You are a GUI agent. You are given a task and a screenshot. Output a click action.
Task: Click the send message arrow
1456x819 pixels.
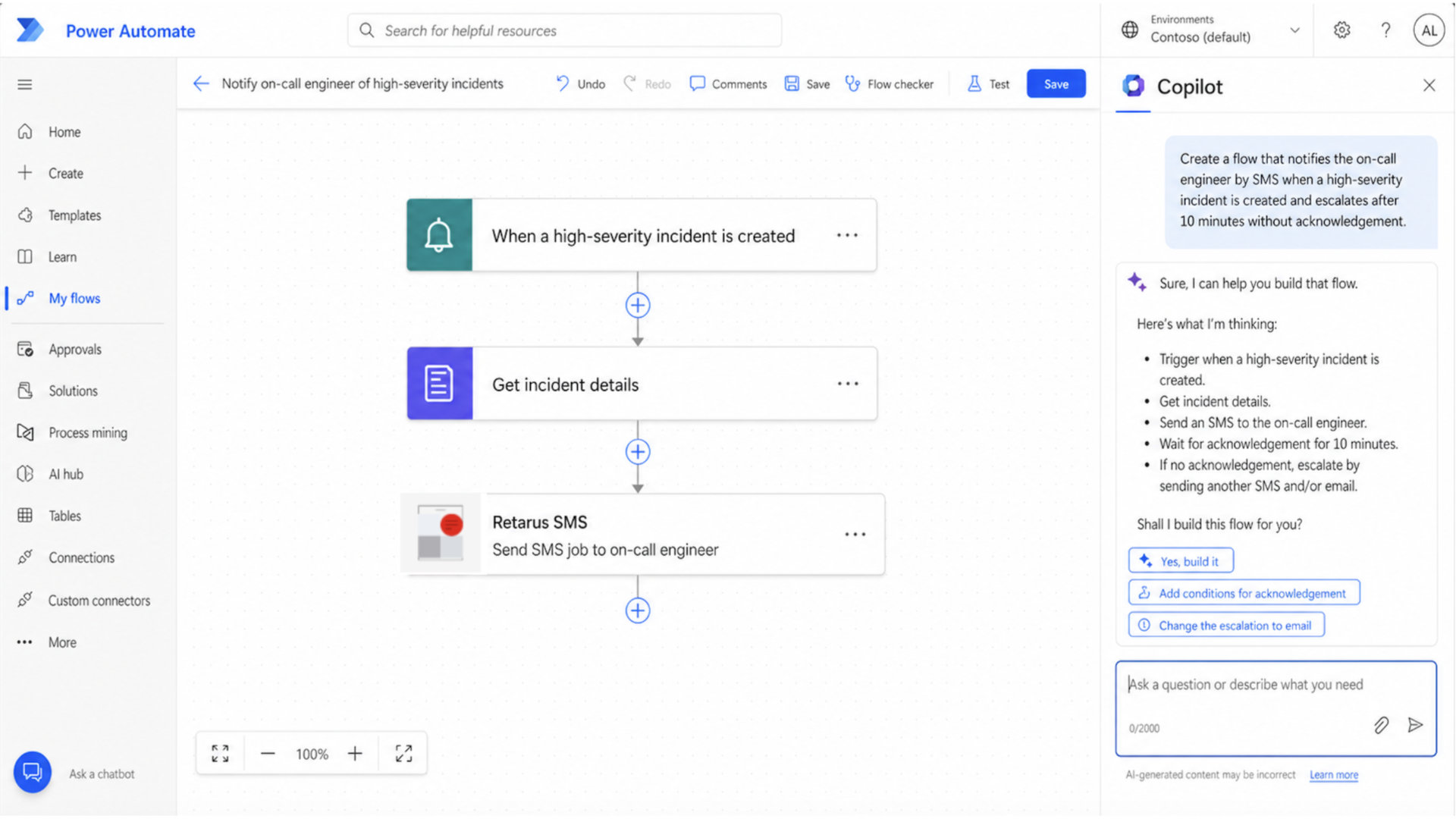(x=1415, y=725)
